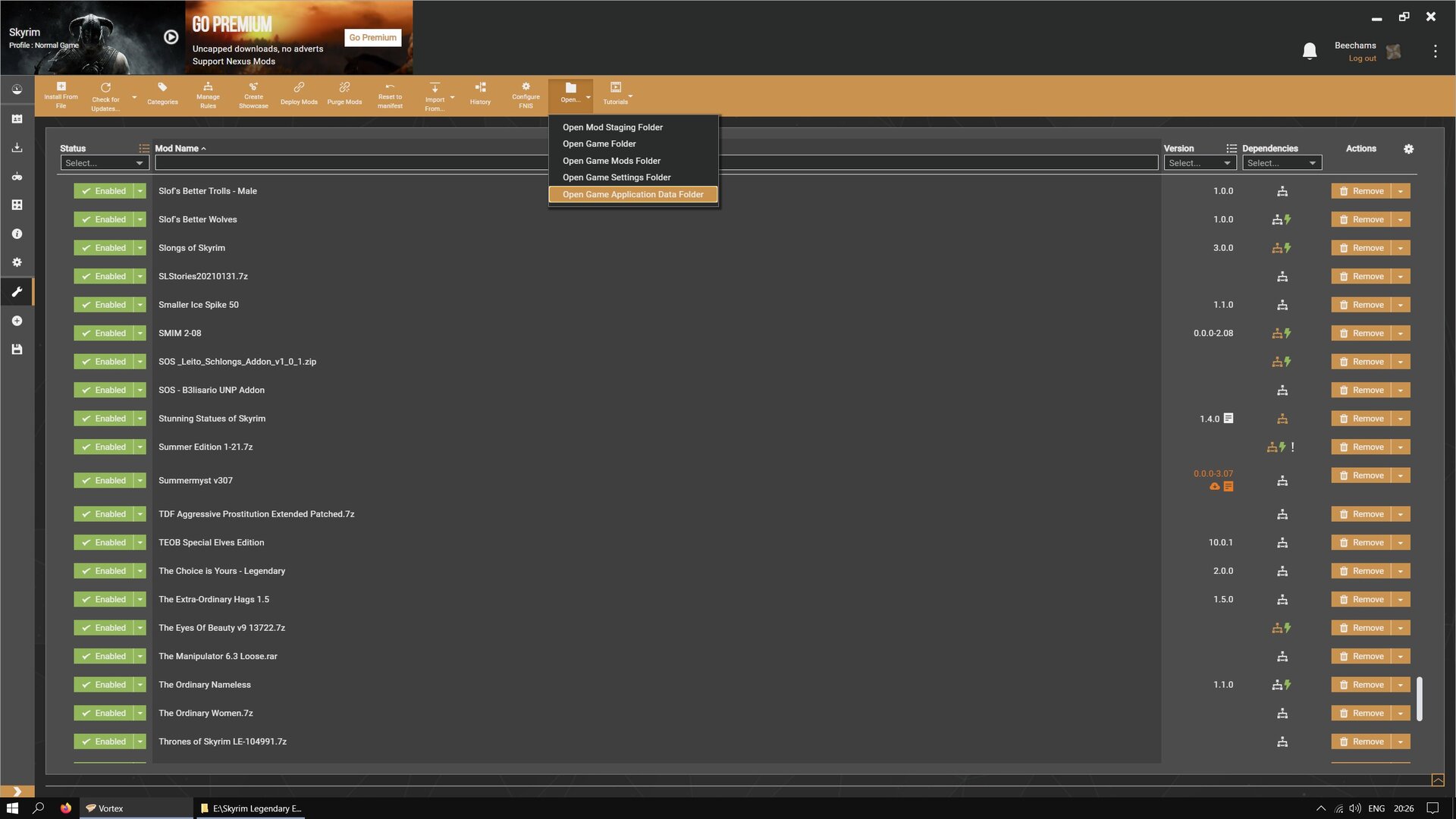Play game launch button beside Skyrim banner
Viewport: 1456px width, 819px height.
(x=171, y=37)
